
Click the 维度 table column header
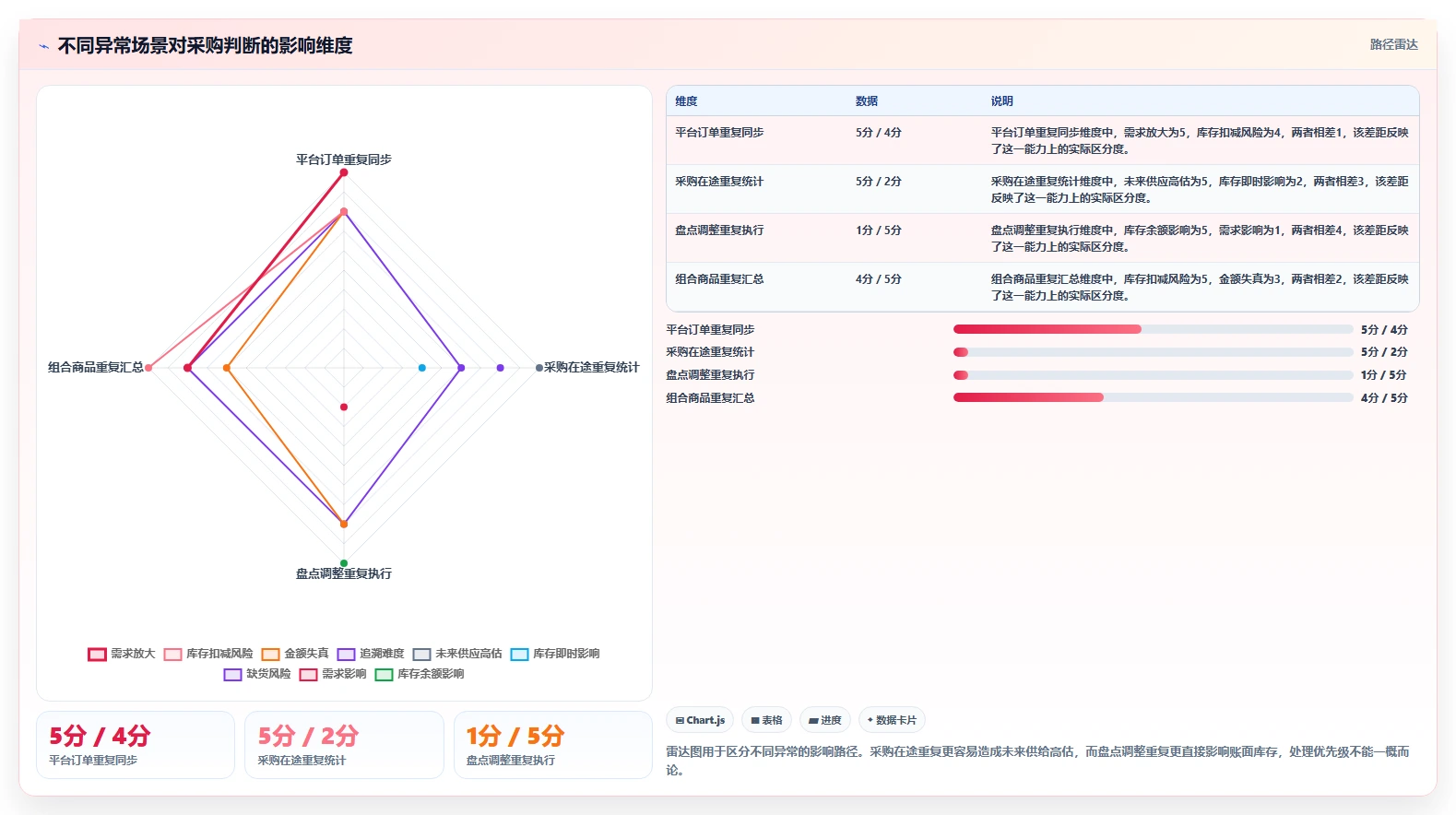[686, 101]
